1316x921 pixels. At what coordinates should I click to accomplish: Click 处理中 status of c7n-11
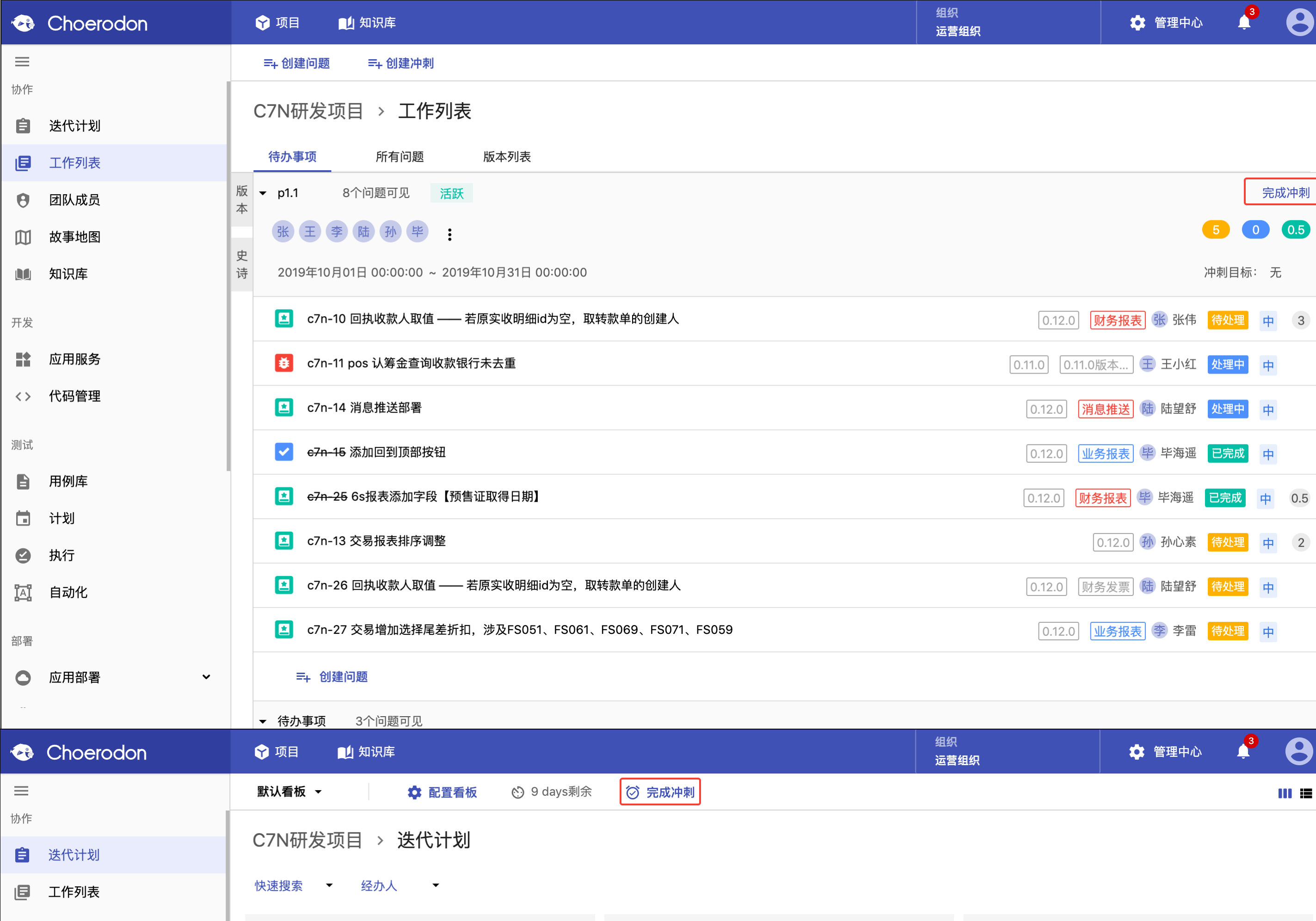(1228, 364)
